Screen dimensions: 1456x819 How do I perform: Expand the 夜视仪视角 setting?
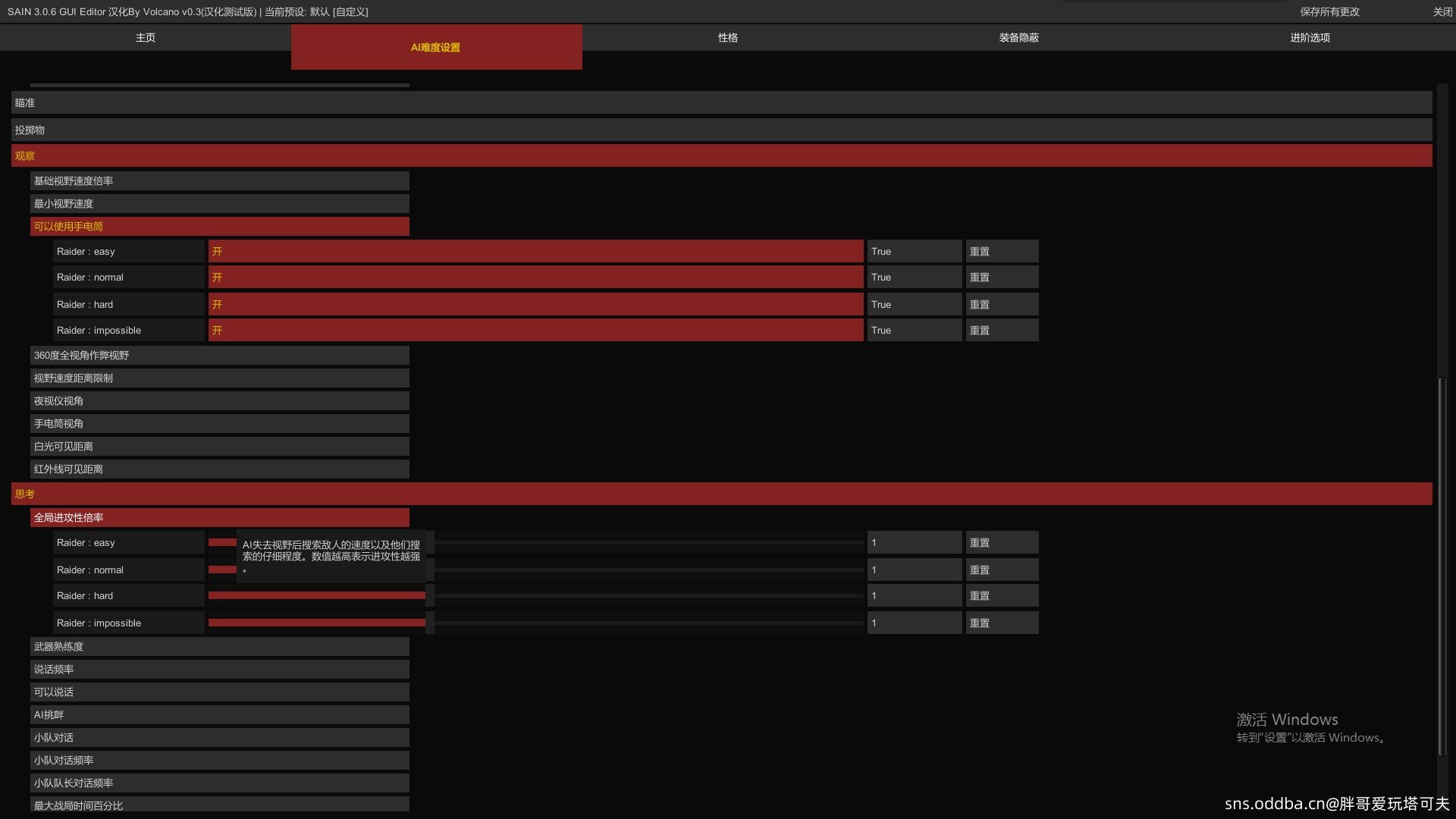coord(219,400)
